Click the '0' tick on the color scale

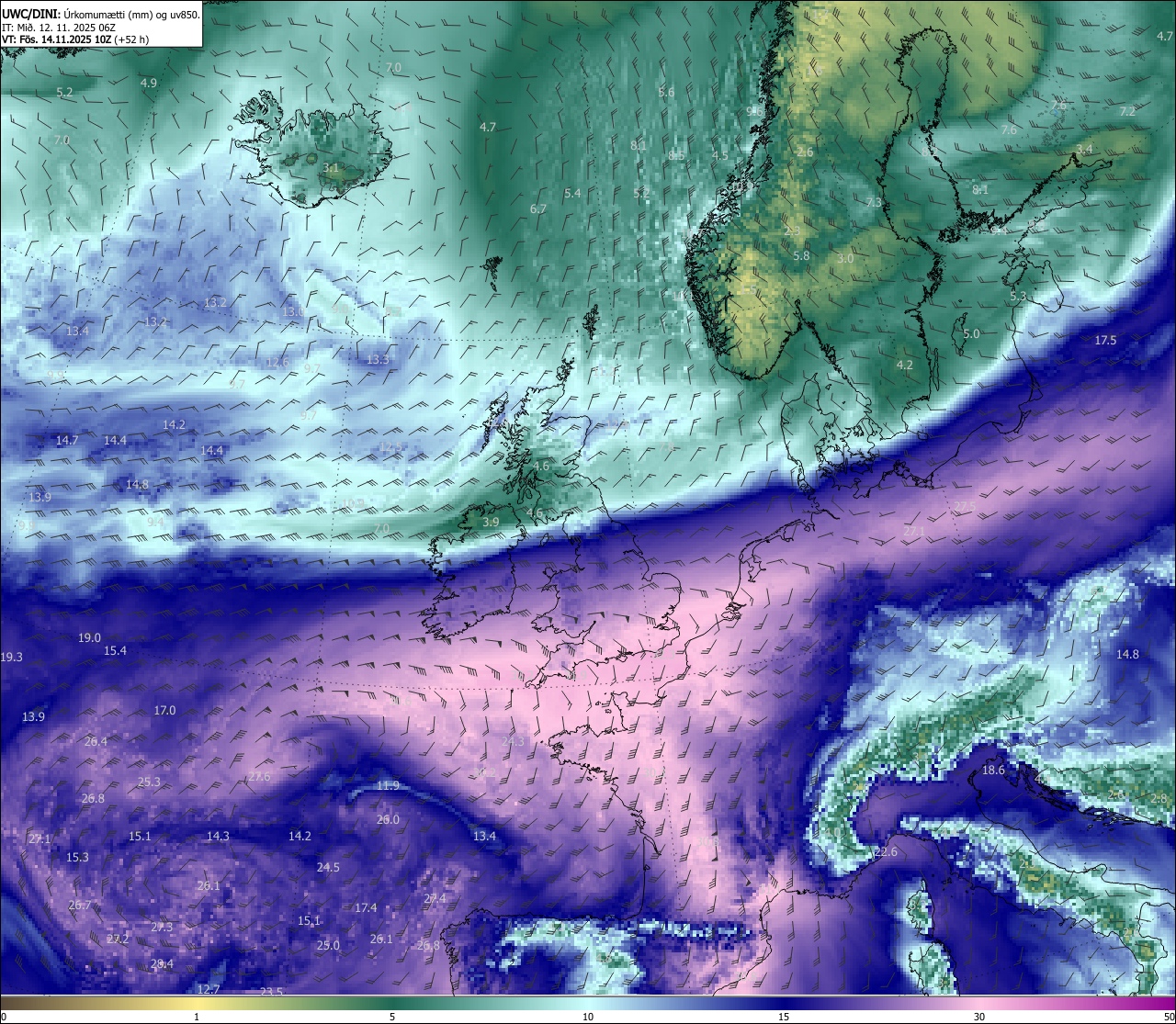pyautogui.click(x=4, y=1016)
